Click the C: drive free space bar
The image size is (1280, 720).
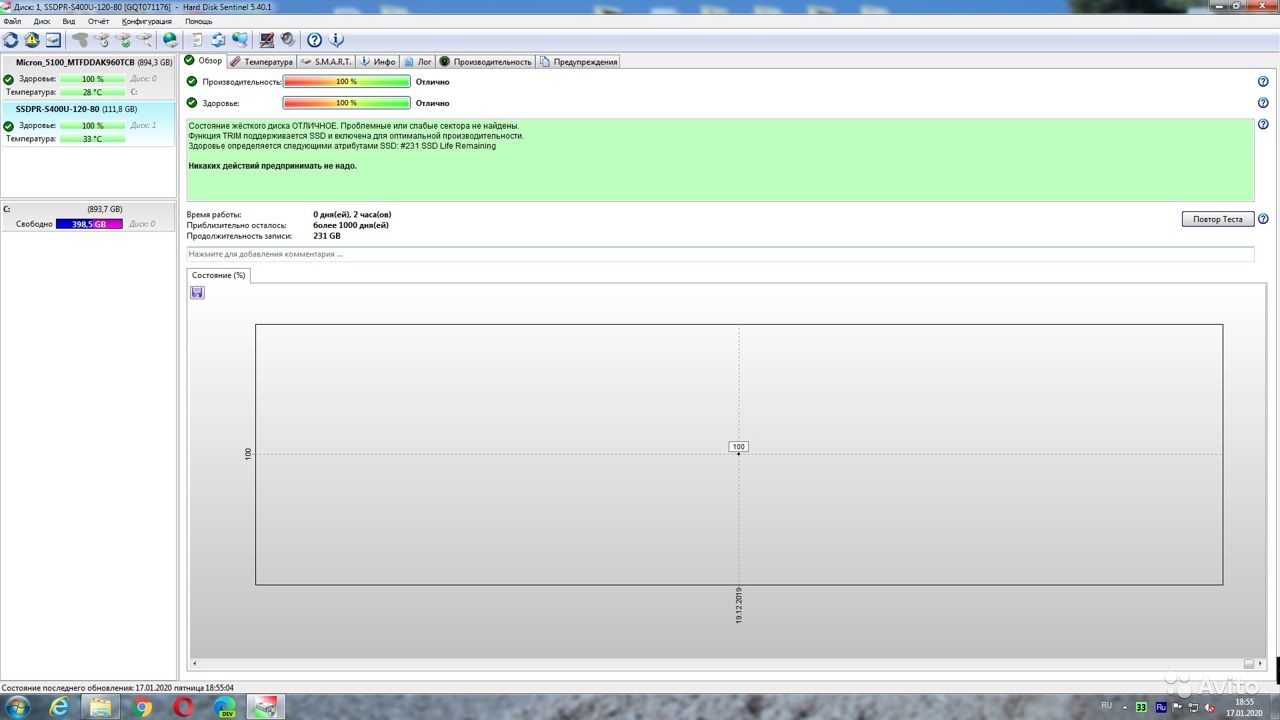(x=89, y=224)
